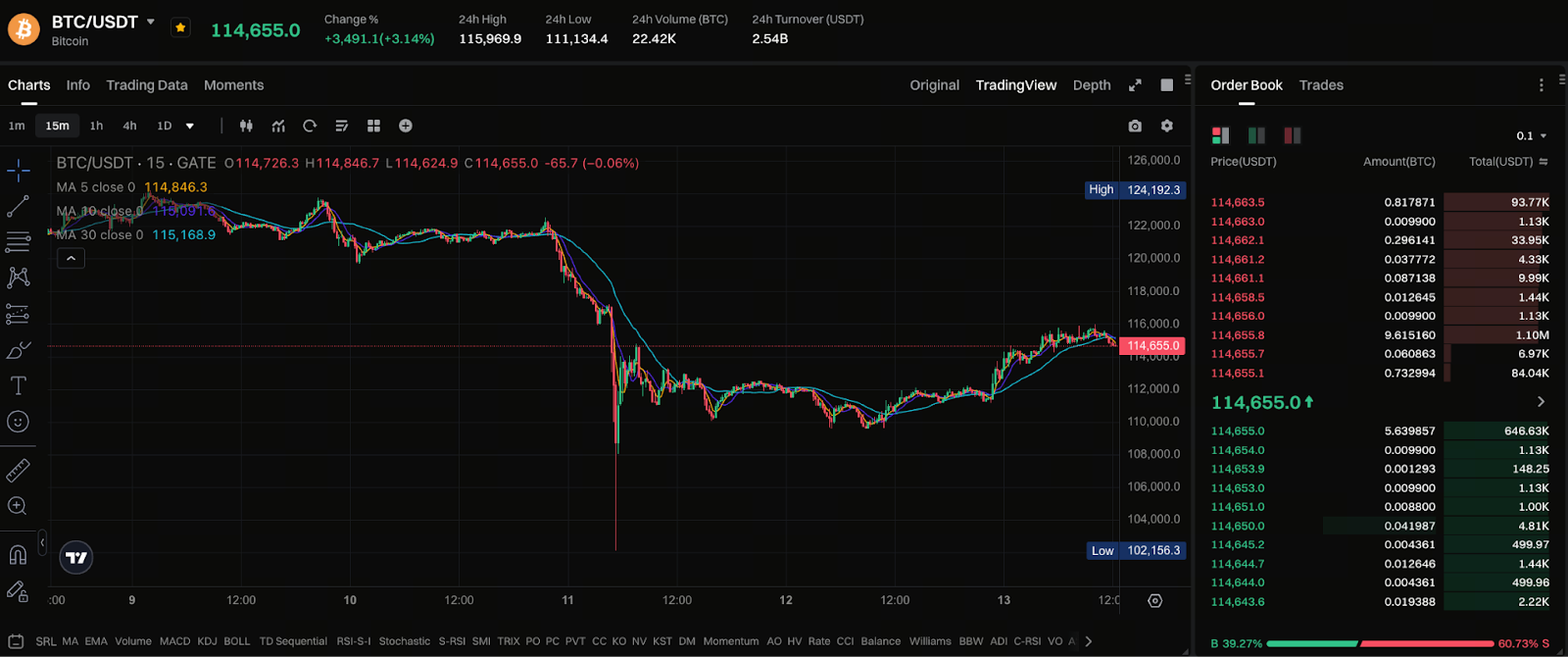
Task: Open the multi-chart grid layout icon
Action: (373, 126)
